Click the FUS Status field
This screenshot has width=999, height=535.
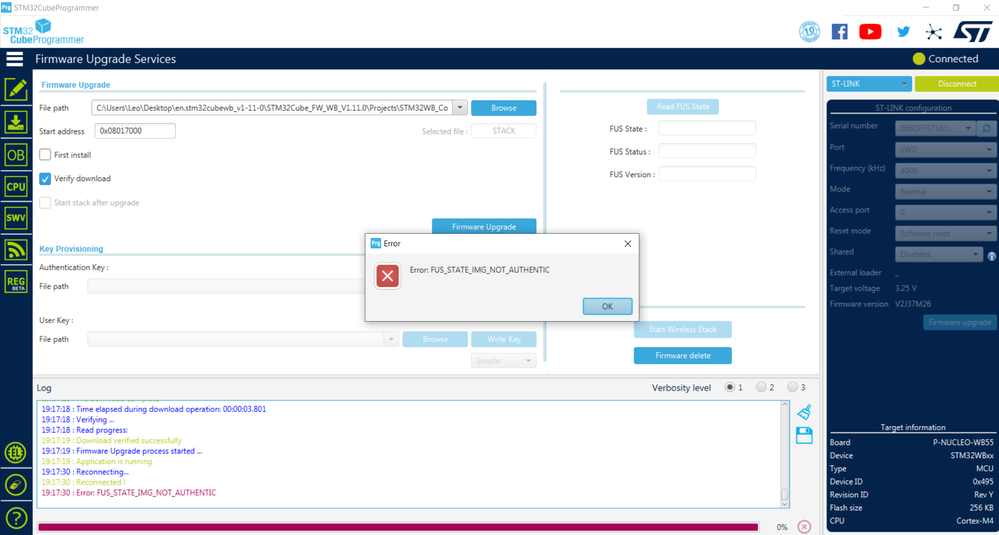(x=707, y=151)
